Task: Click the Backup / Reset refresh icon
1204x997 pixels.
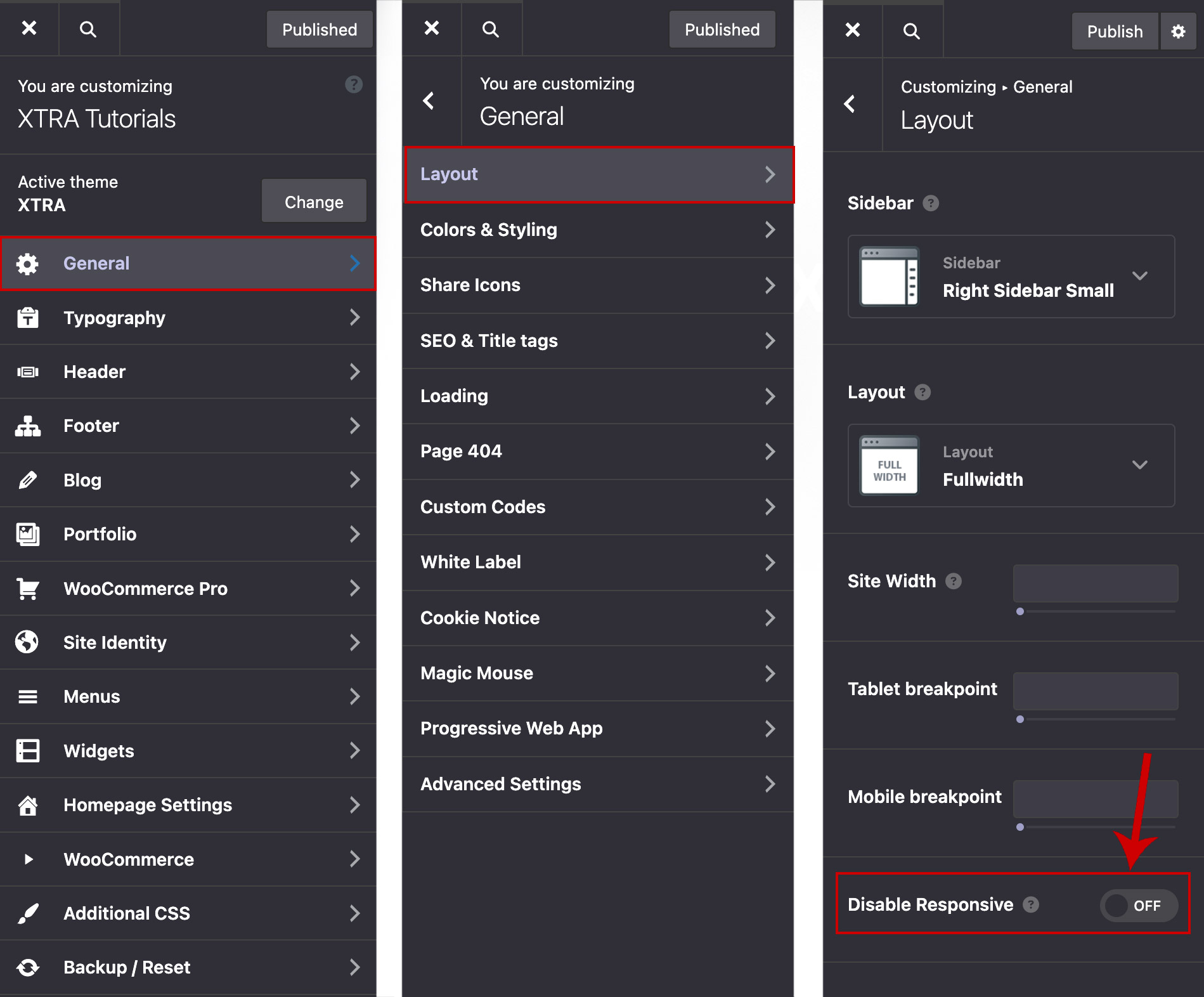Action: pos(28,968)
